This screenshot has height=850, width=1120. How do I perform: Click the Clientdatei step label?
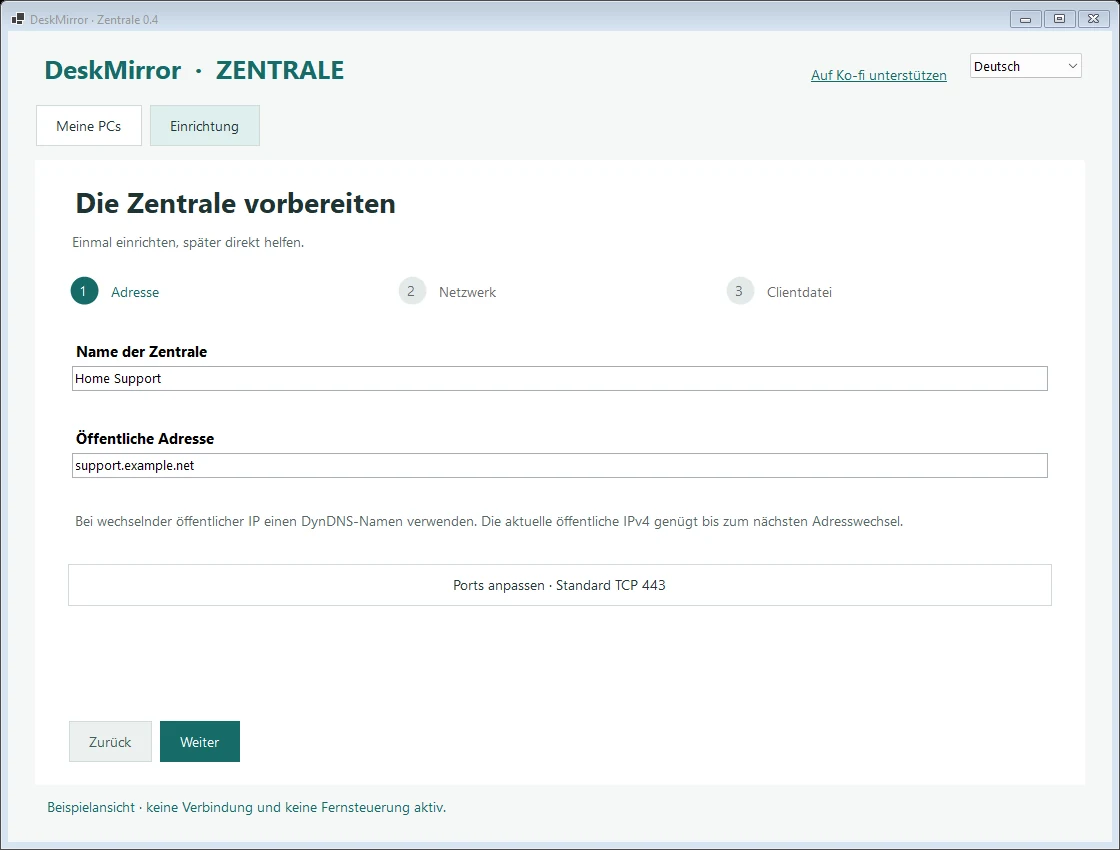(x=799, y=292)
